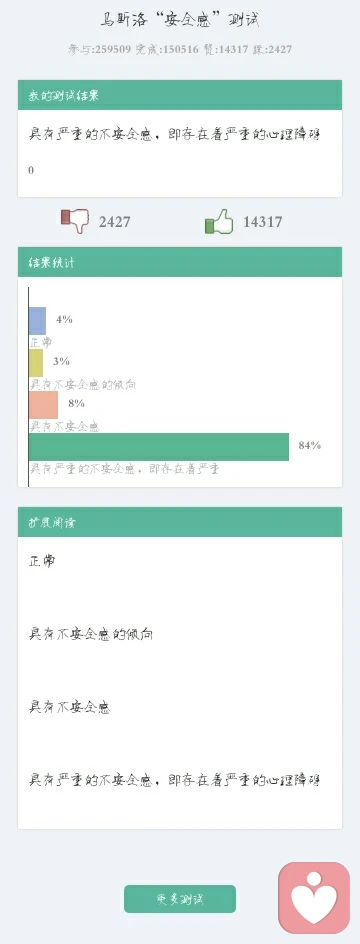
Task: Select the dislike count 2427
Action: point(114,222)
